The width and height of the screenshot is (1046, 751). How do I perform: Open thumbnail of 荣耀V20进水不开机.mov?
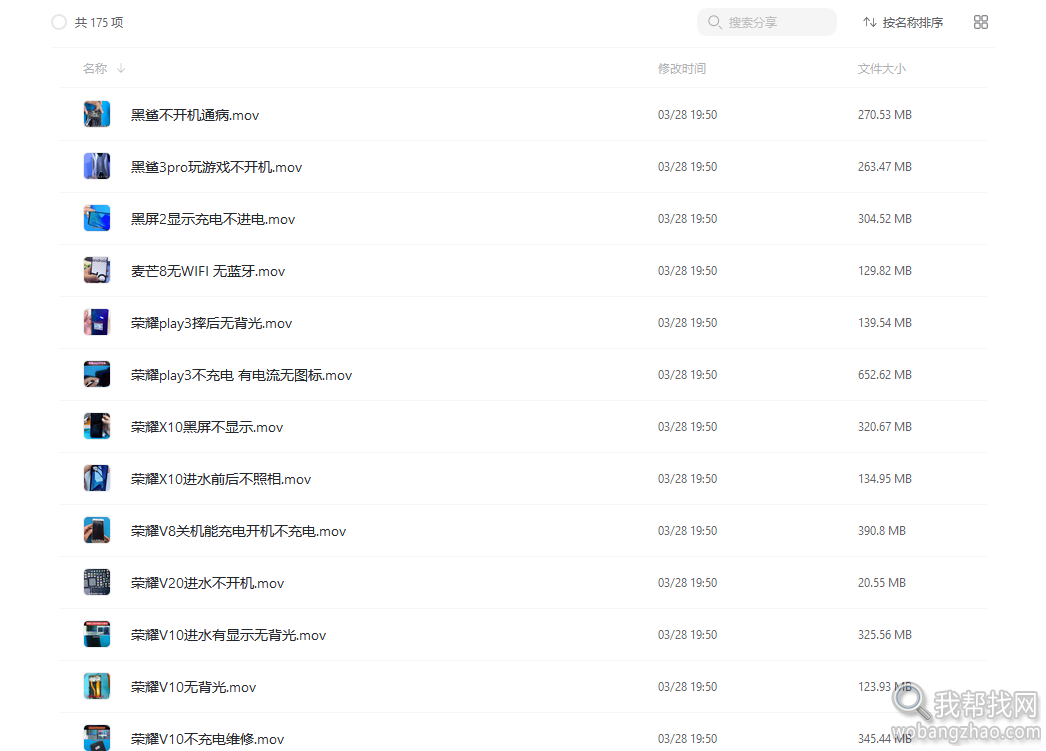coord(97,582)
